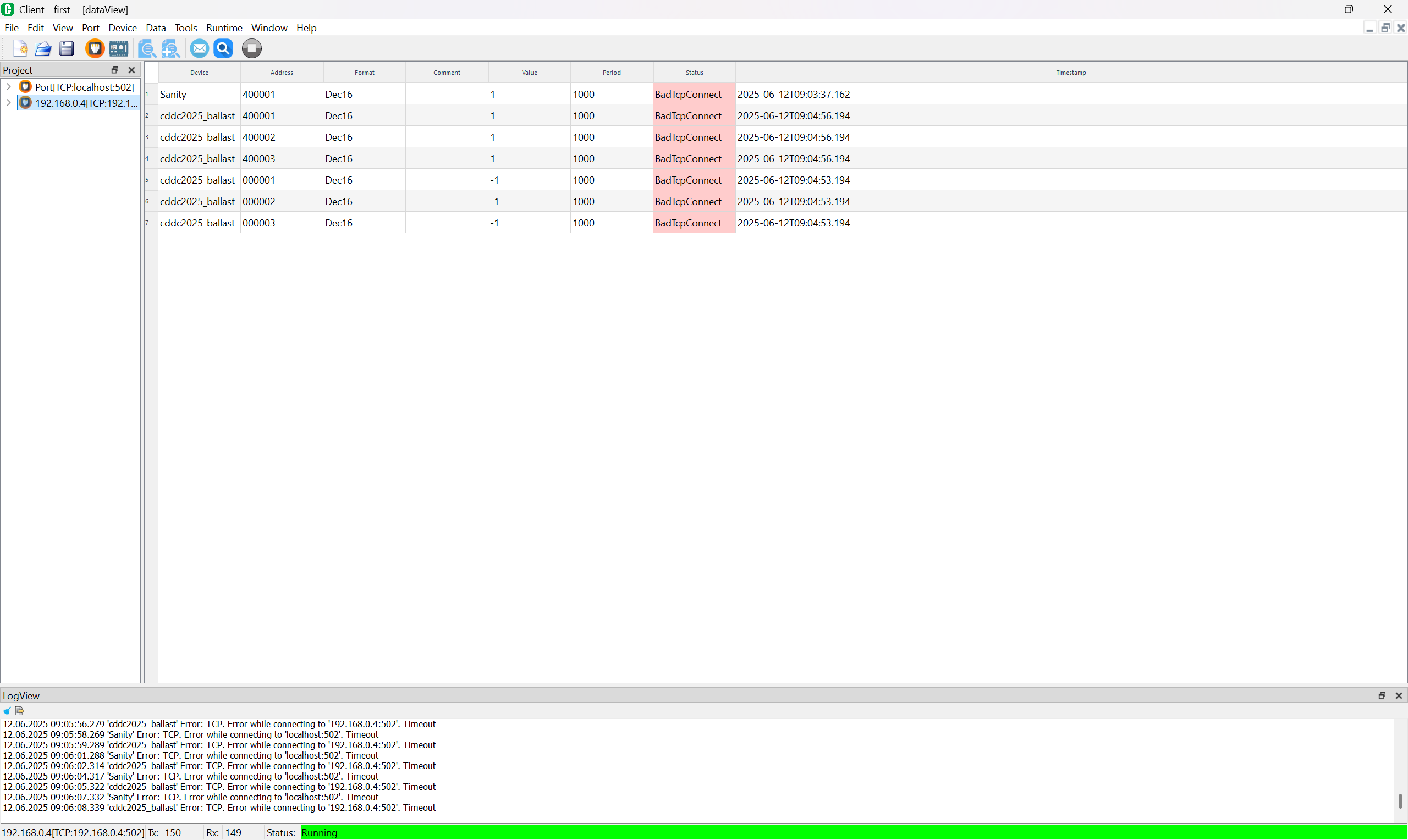This screenshot has width=1408, height=840.
Task: Click the Timestamp column header
Action: [x=1071, y=73]
